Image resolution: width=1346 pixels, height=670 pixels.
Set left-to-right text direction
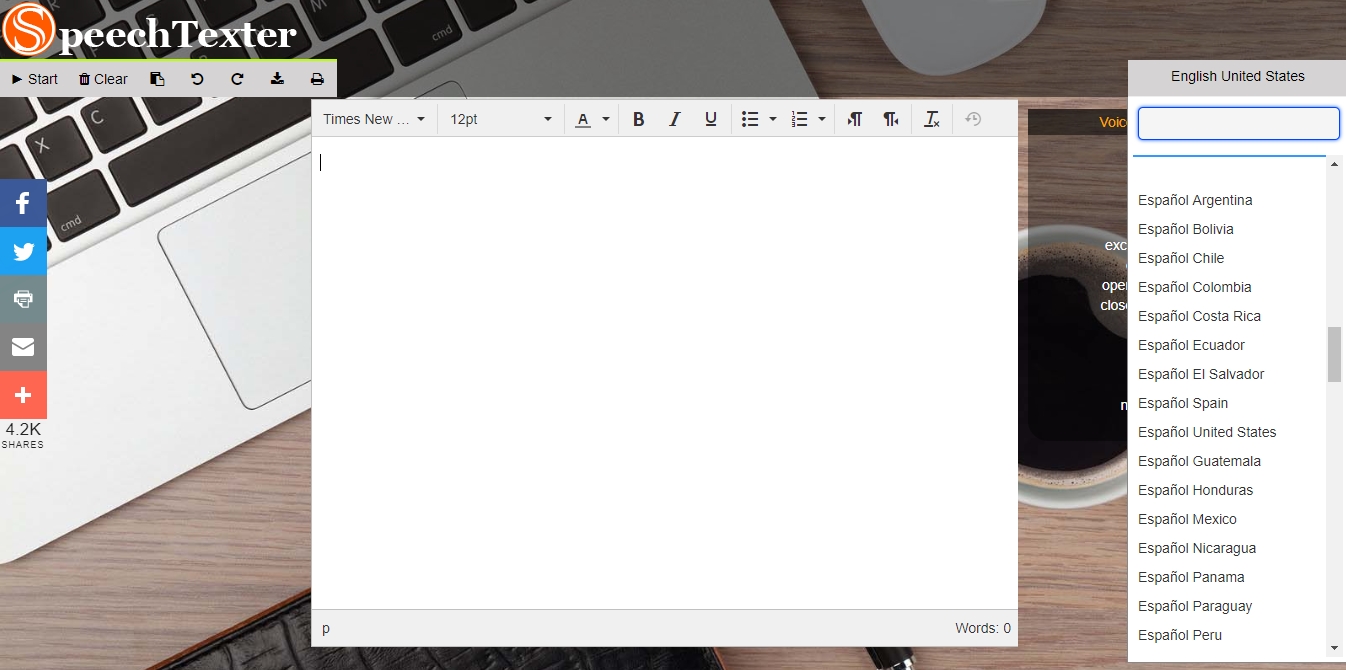pyautogui.click(x=855, y=119)
